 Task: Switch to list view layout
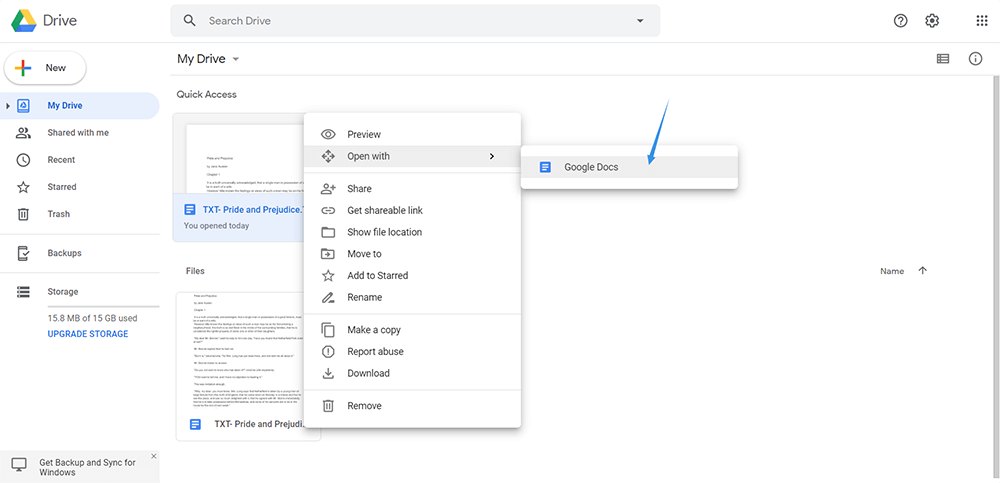pyautogui.click(x=942, y=59)
